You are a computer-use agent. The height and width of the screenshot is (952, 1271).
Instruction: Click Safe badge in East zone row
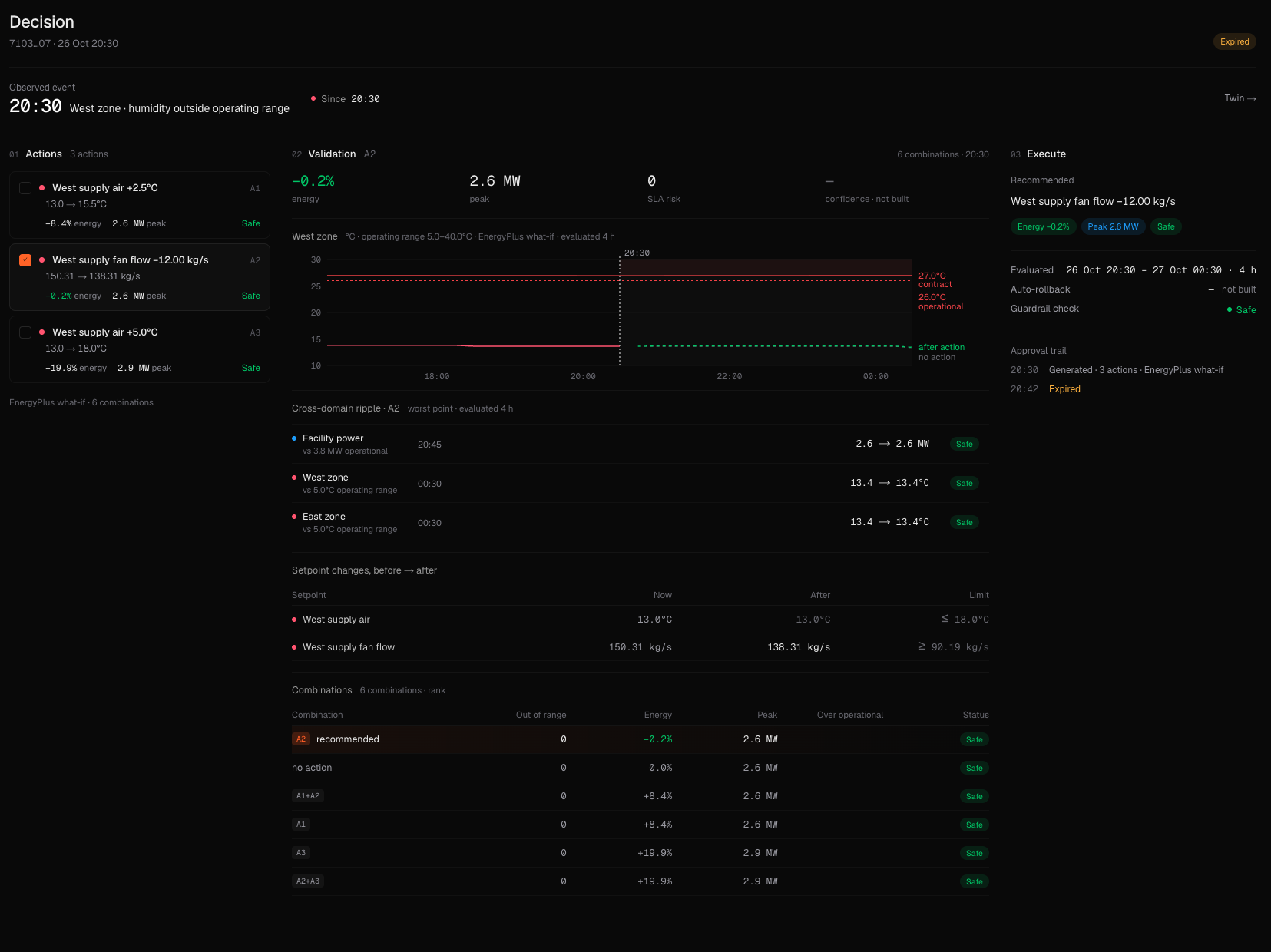pos(964,522)
